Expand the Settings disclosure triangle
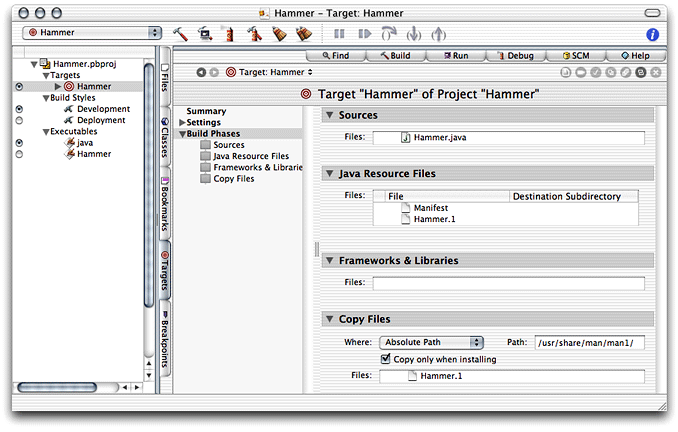This screenshot has height=432, width=678. pyautogui.click(x=182, y=122)
